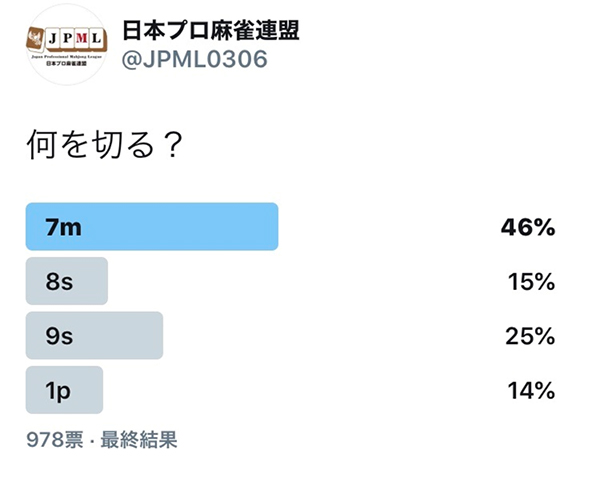Select the 7m poll option bar
The width and height of the screenshot is (600, 486).
click(152, 227)
